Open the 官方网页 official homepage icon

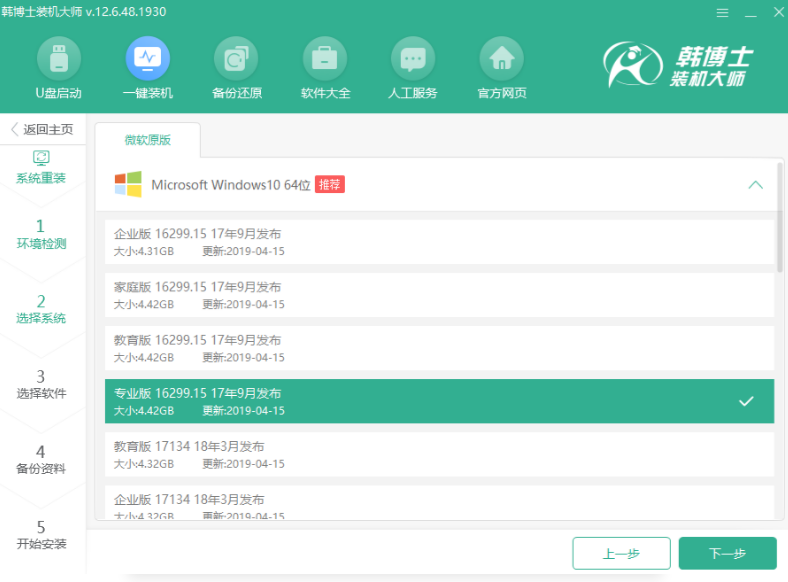(x=502, y=59)
